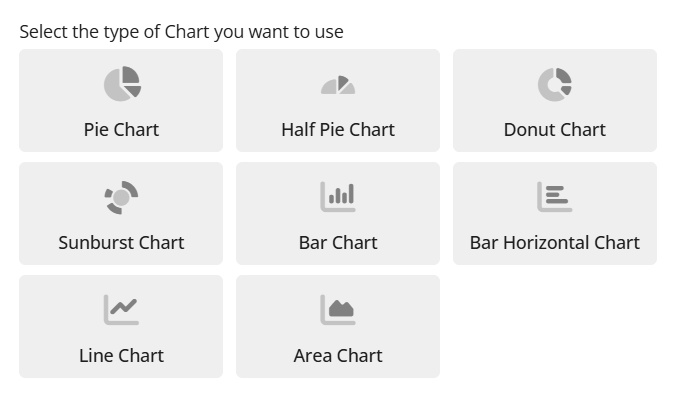Click the Bar Horizontal Chart icon

point(555,196)
